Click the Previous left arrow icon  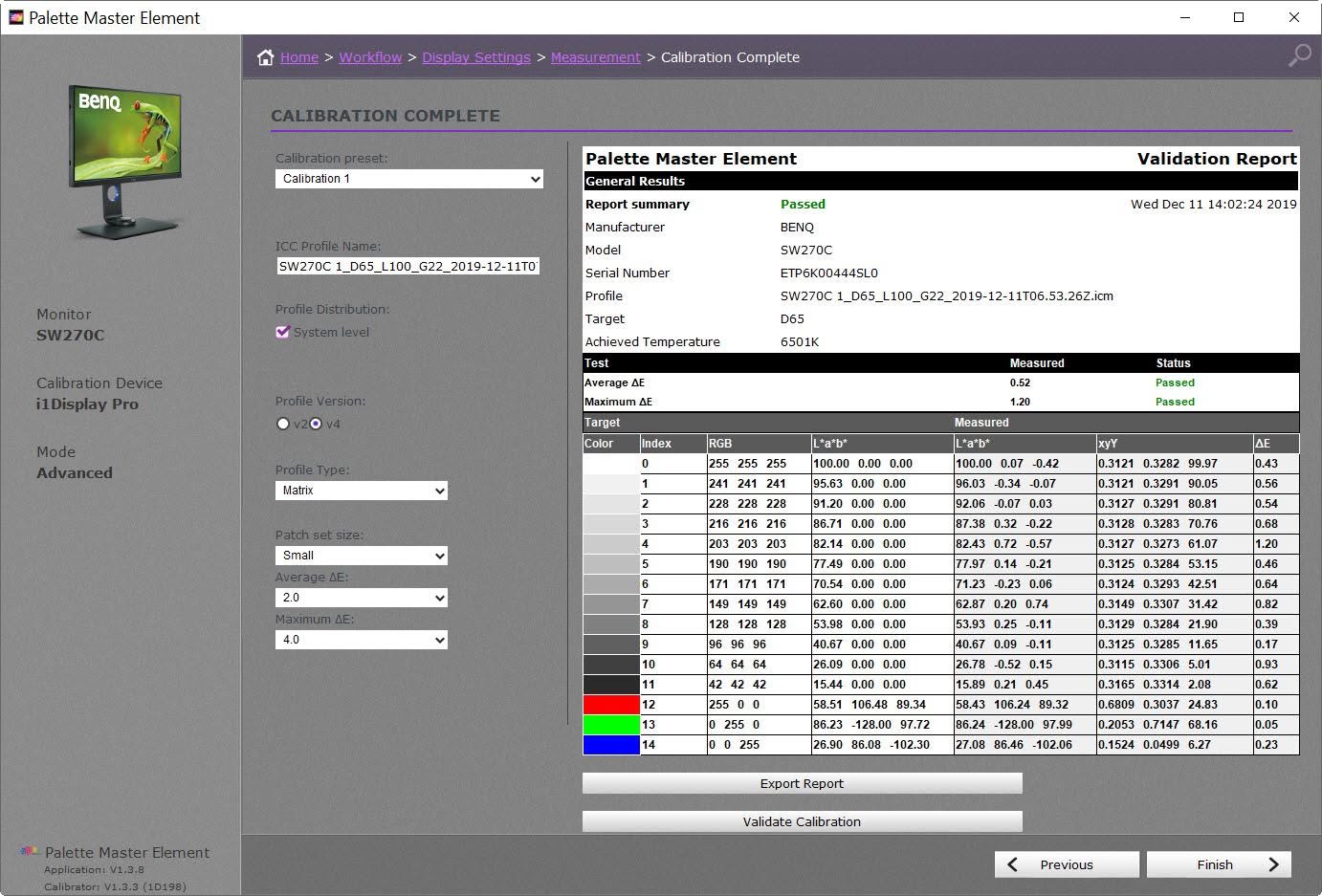click(1013, 864)
